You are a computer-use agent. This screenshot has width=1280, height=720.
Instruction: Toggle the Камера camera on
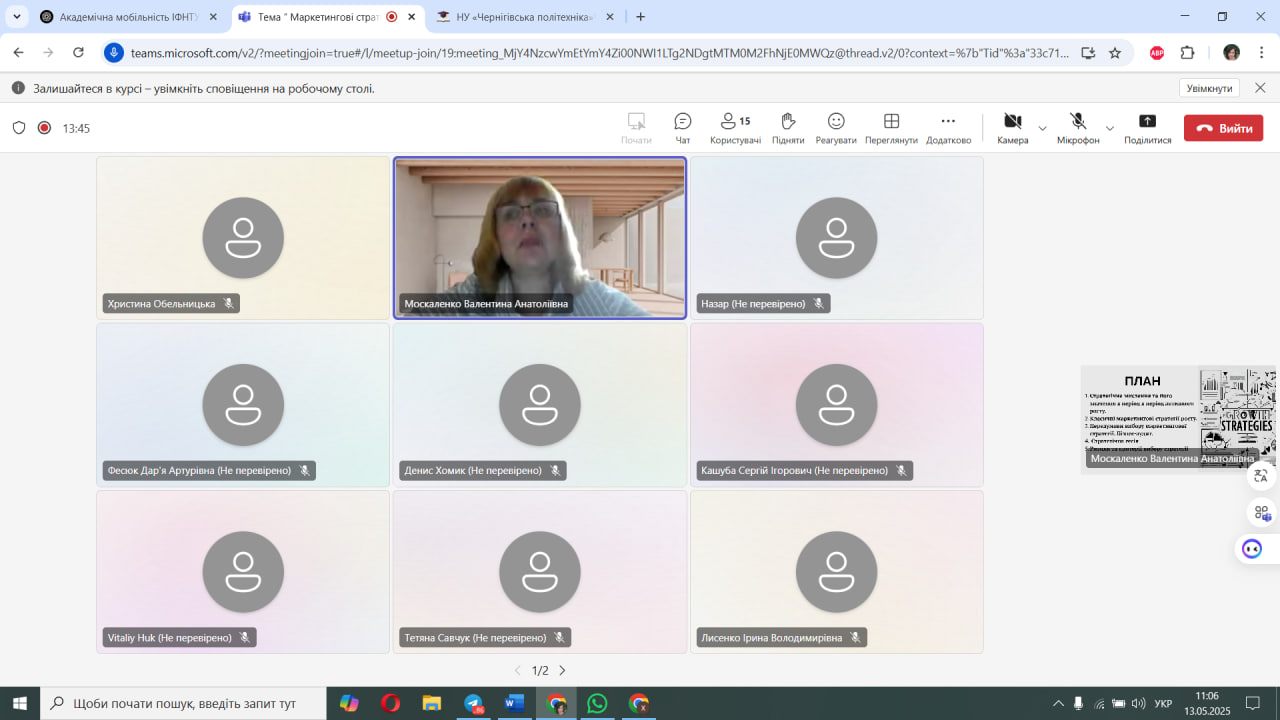1012,128
